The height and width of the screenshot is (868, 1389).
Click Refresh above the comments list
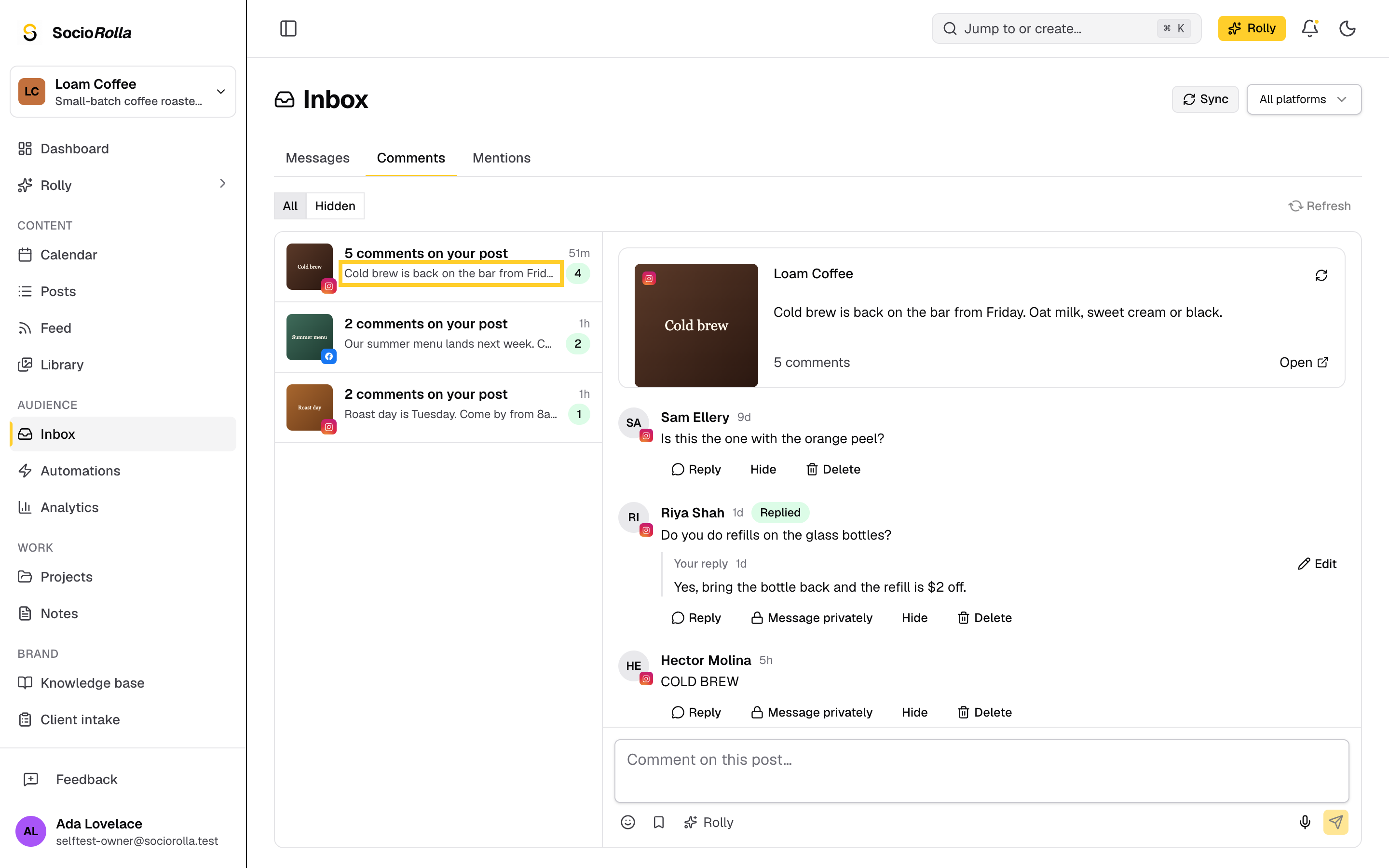(1320, 205)
